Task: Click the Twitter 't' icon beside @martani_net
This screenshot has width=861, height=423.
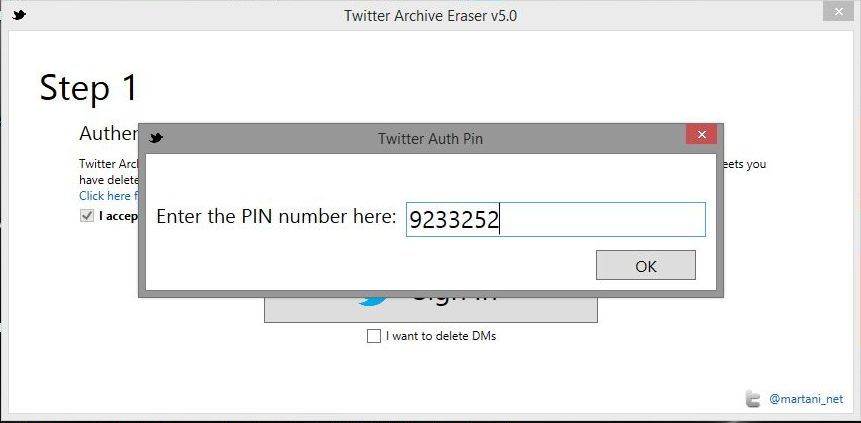Action: tap(753, 399)
